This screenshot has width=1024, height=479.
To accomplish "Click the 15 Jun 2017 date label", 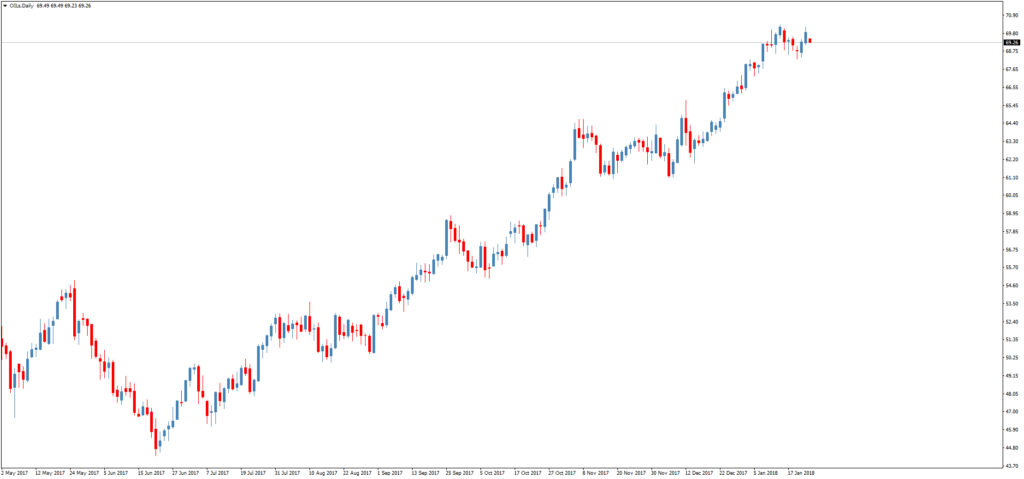I will [x=151, y=473].
